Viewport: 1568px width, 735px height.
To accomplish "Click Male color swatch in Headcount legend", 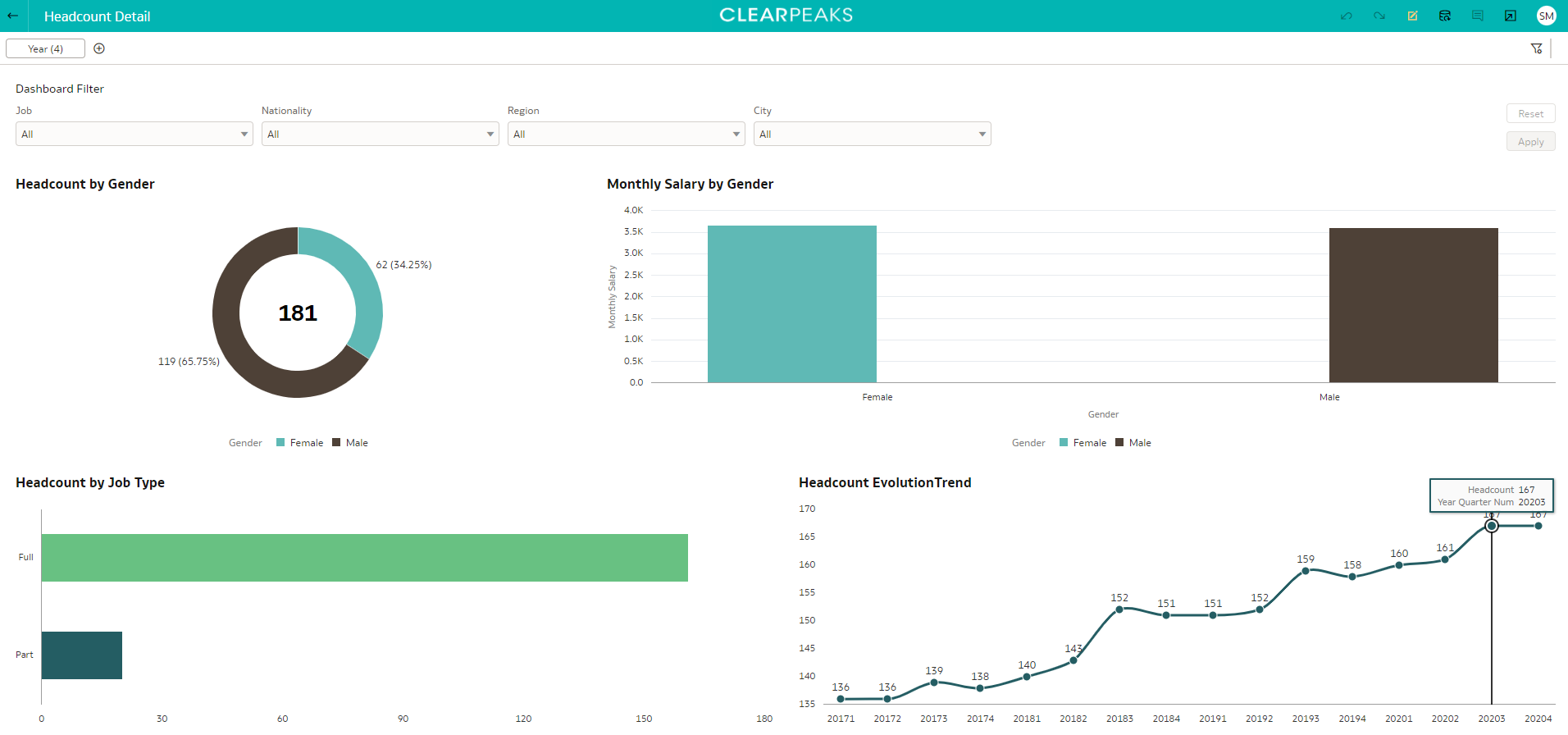I will [336, 442].
